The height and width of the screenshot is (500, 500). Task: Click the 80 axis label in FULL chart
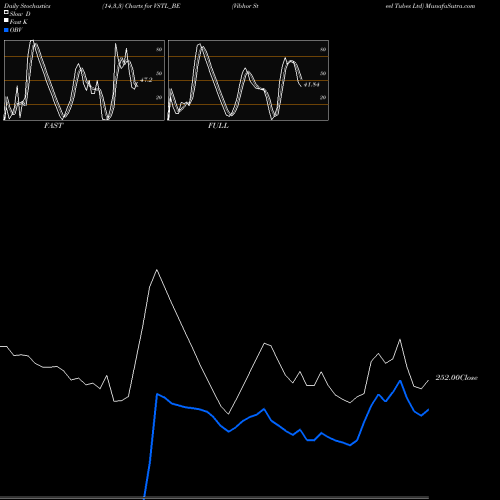coord(323,49)
